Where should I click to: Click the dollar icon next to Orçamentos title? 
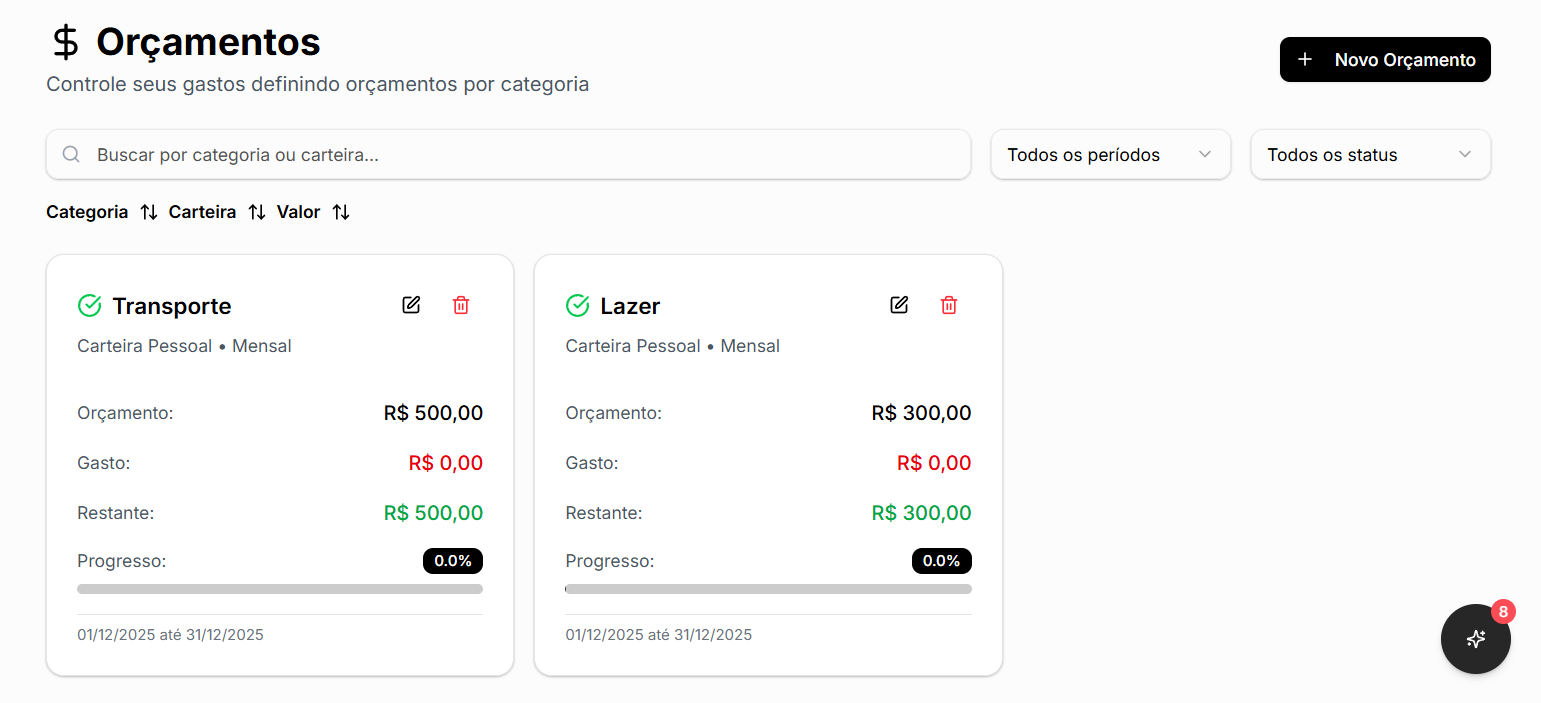(63, 43)
